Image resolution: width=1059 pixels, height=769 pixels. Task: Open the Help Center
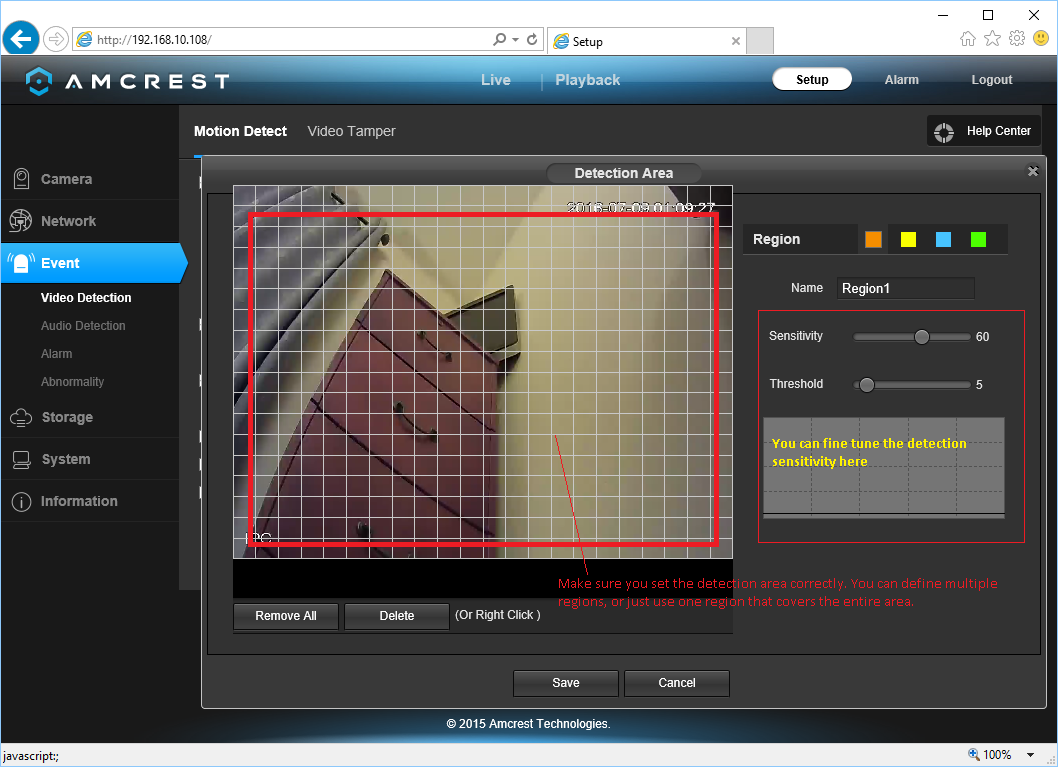click(984, 131)
